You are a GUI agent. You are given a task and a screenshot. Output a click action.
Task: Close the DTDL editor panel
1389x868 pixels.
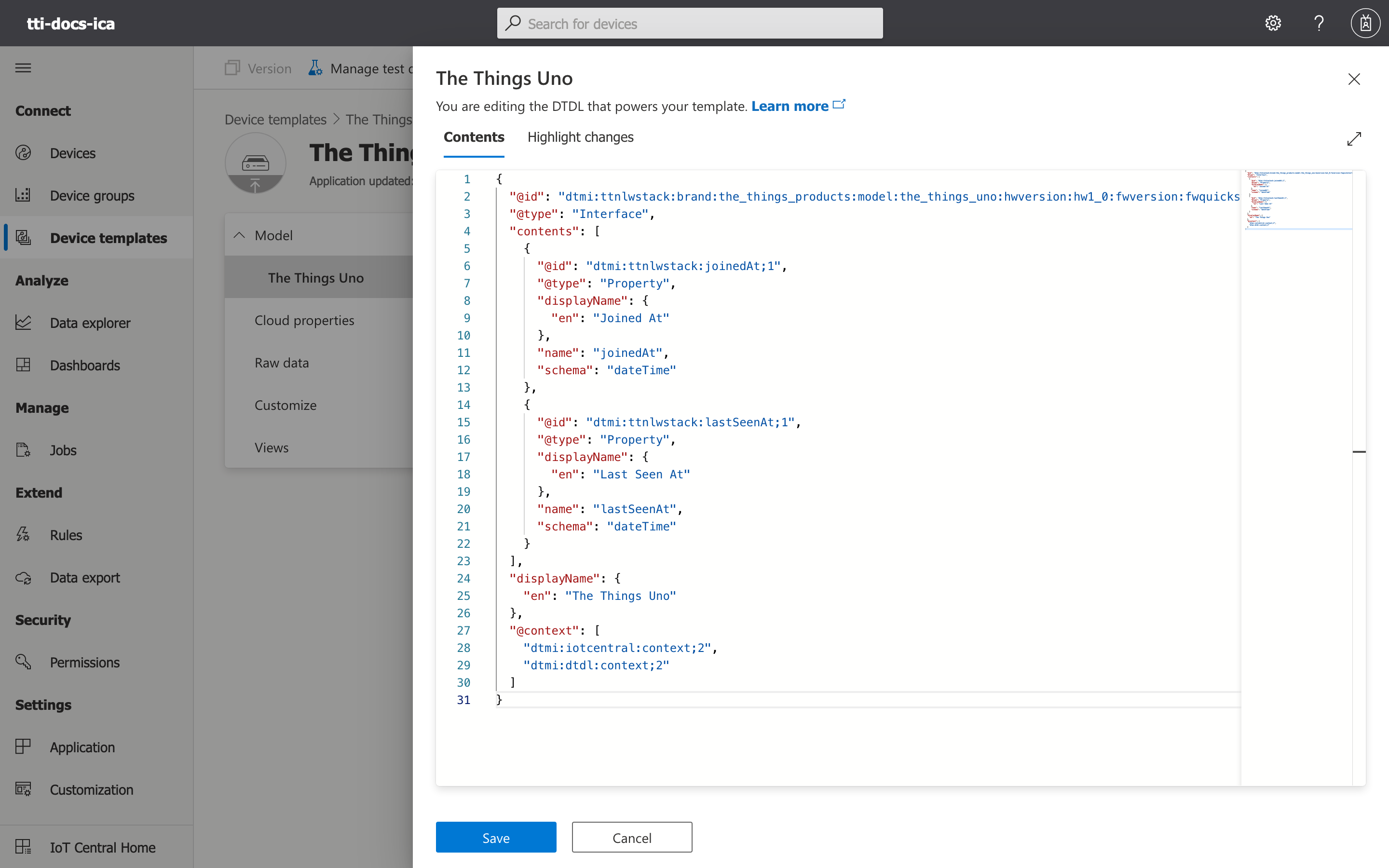pos(1354,79)
